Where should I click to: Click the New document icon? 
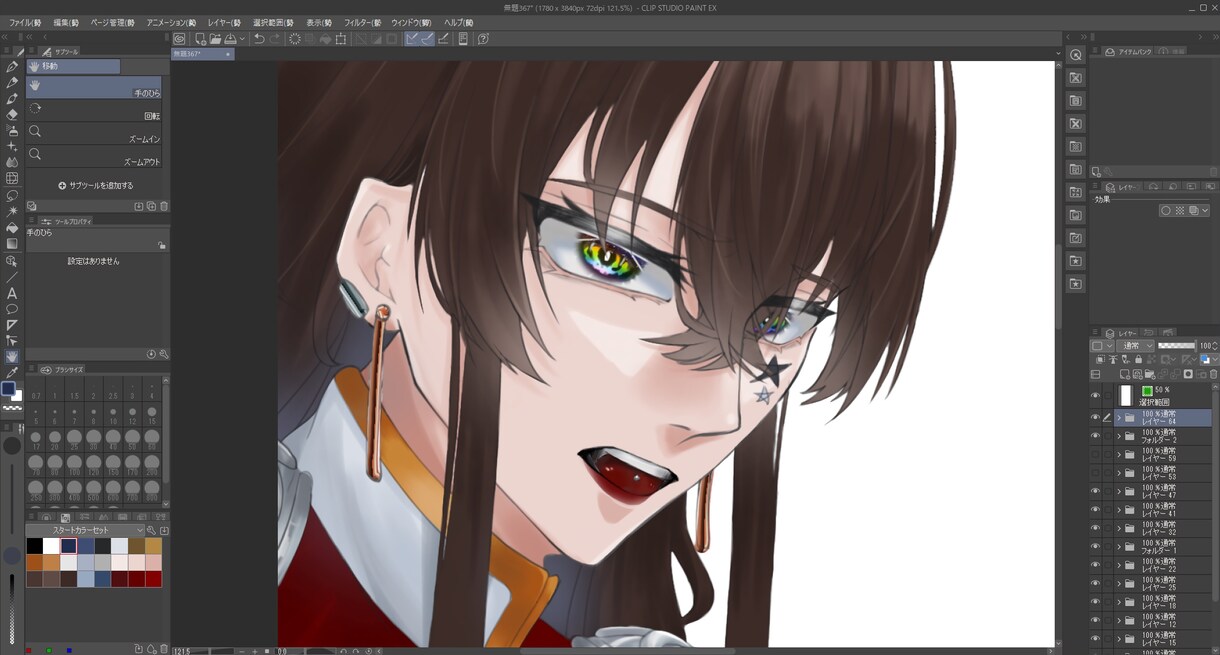tap(200, 39)
